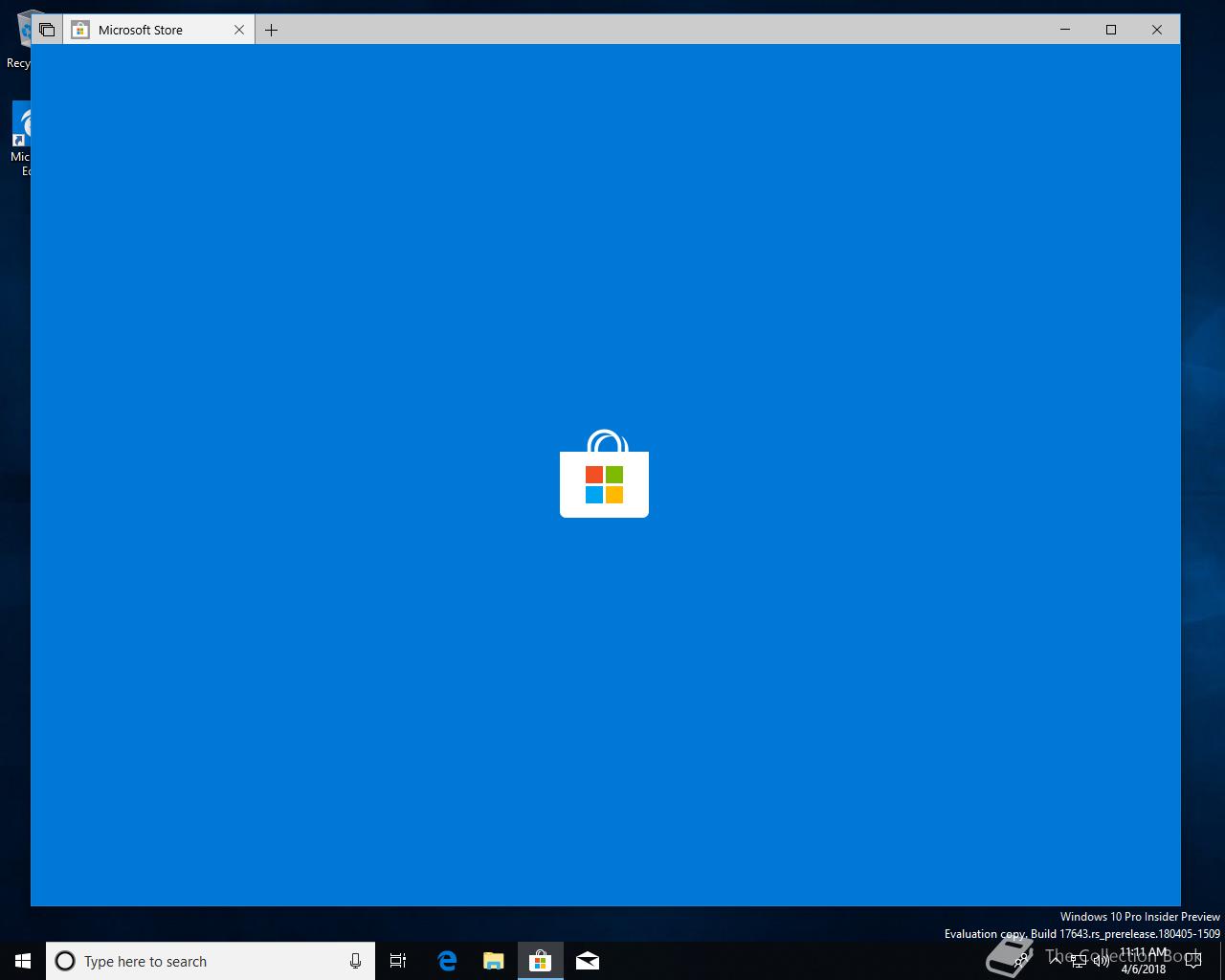Image resolution: width=1225 pixels, height=980 pixels.
Task: Click the Microsoft Store splash logo
Action: point(604,474)
